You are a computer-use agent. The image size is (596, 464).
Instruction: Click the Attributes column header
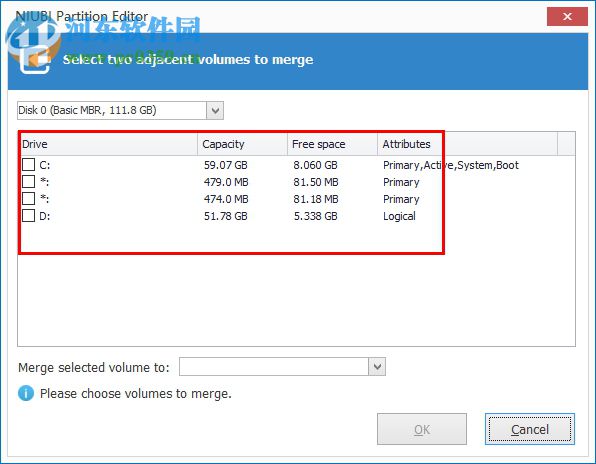tap(468, 144)
